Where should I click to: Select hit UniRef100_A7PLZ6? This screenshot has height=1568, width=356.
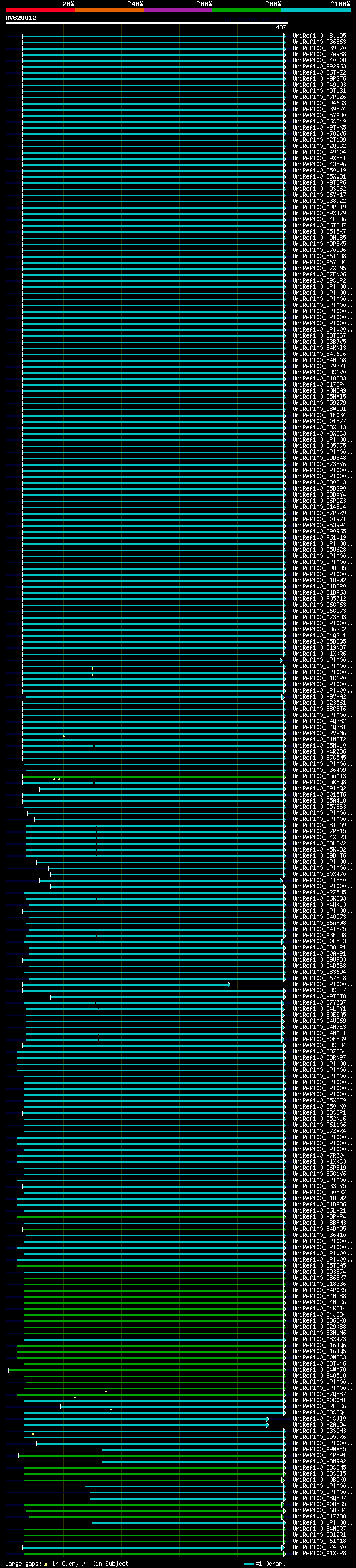pyautogui.click(x=319, y=97)
